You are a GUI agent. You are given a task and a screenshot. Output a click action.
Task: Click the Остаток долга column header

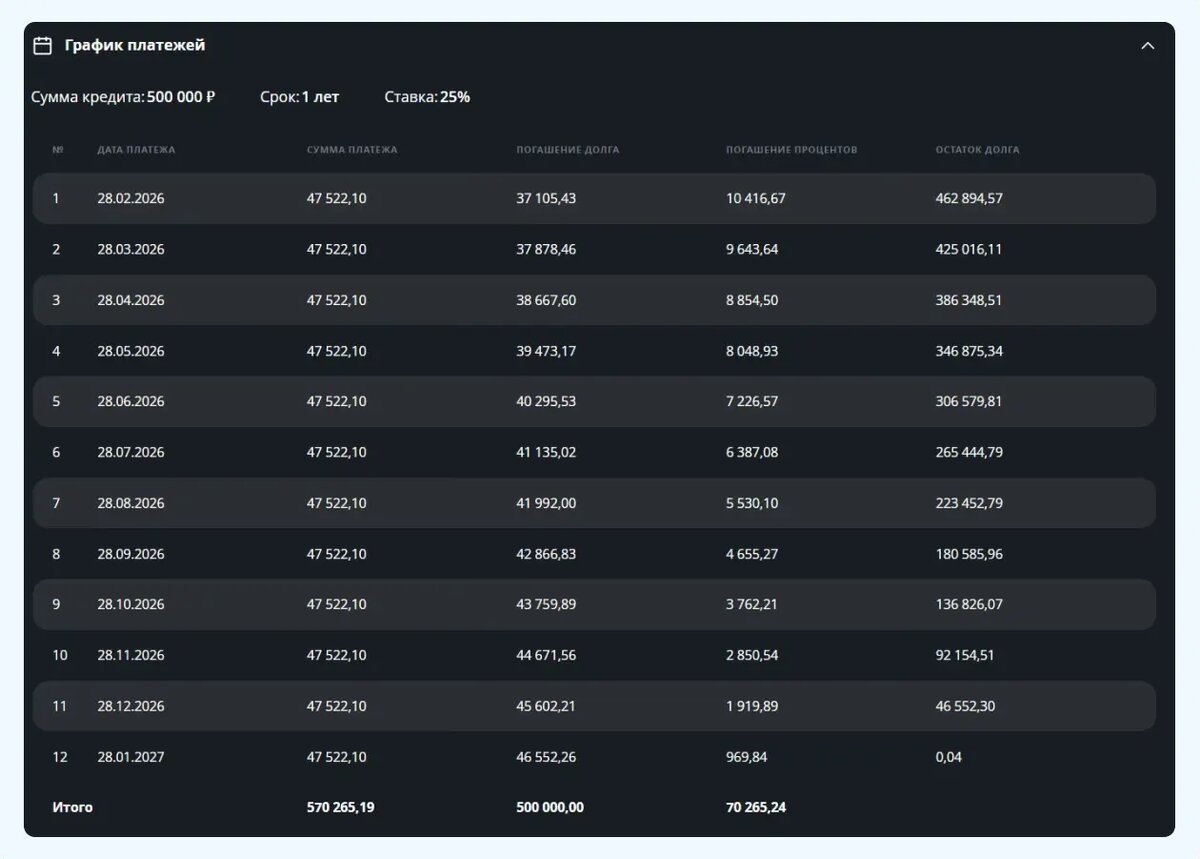(x=977, y=150)
